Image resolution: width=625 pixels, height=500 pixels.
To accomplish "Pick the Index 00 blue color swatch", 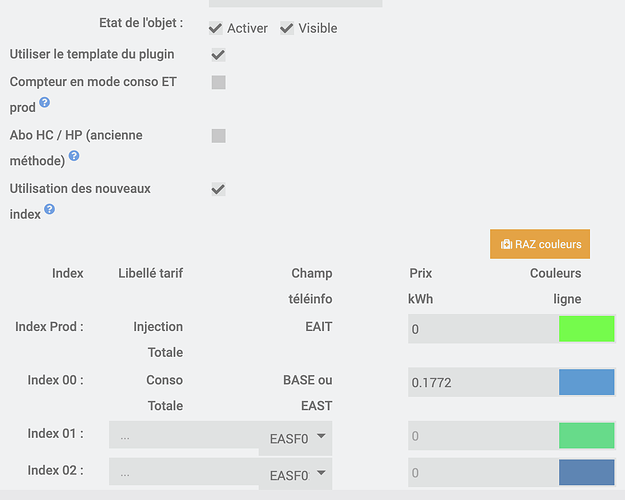I will click(587, 382).
